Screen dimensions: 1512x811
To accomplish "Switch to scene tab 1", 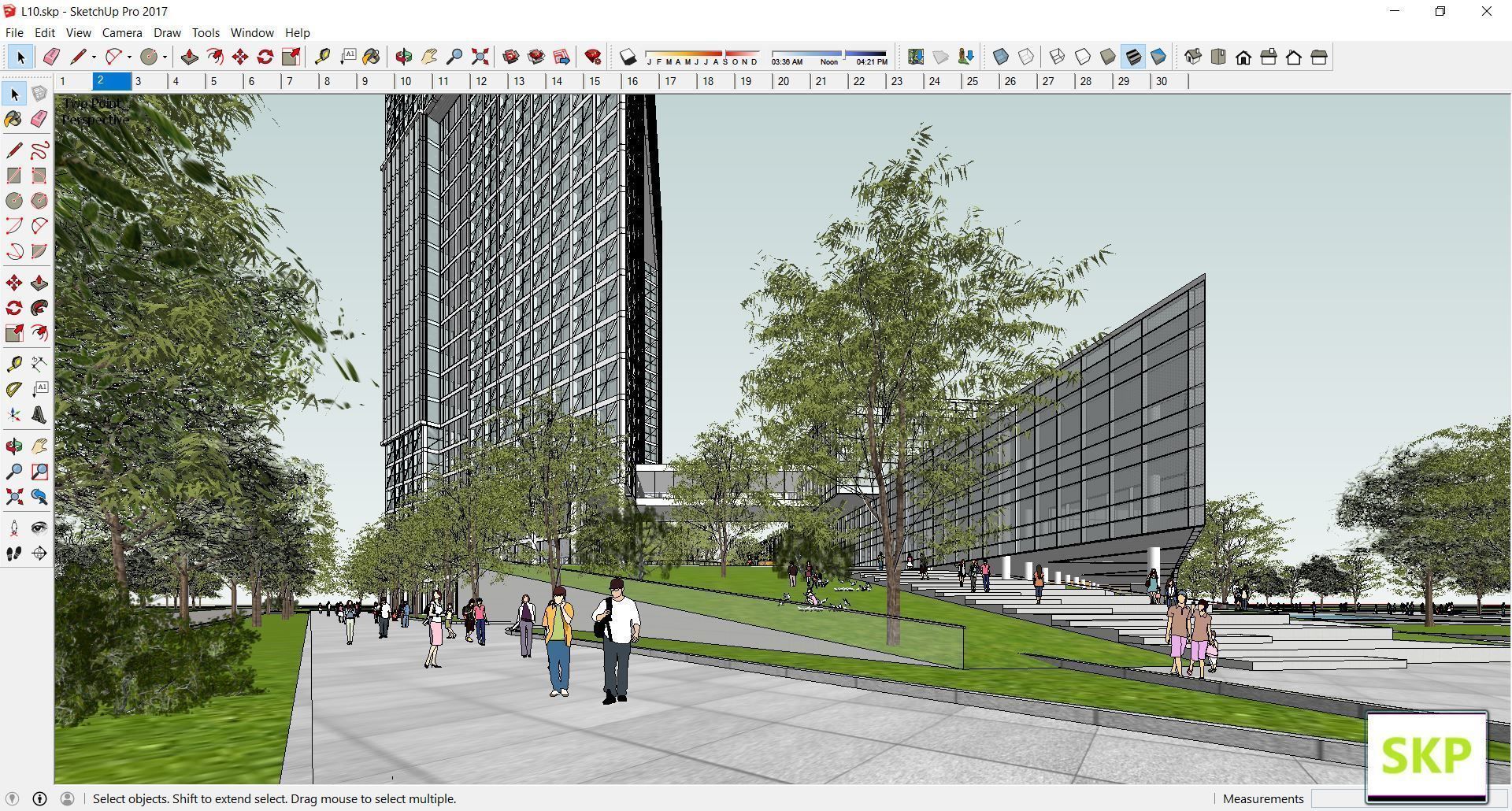I will (x=73, y=81).
